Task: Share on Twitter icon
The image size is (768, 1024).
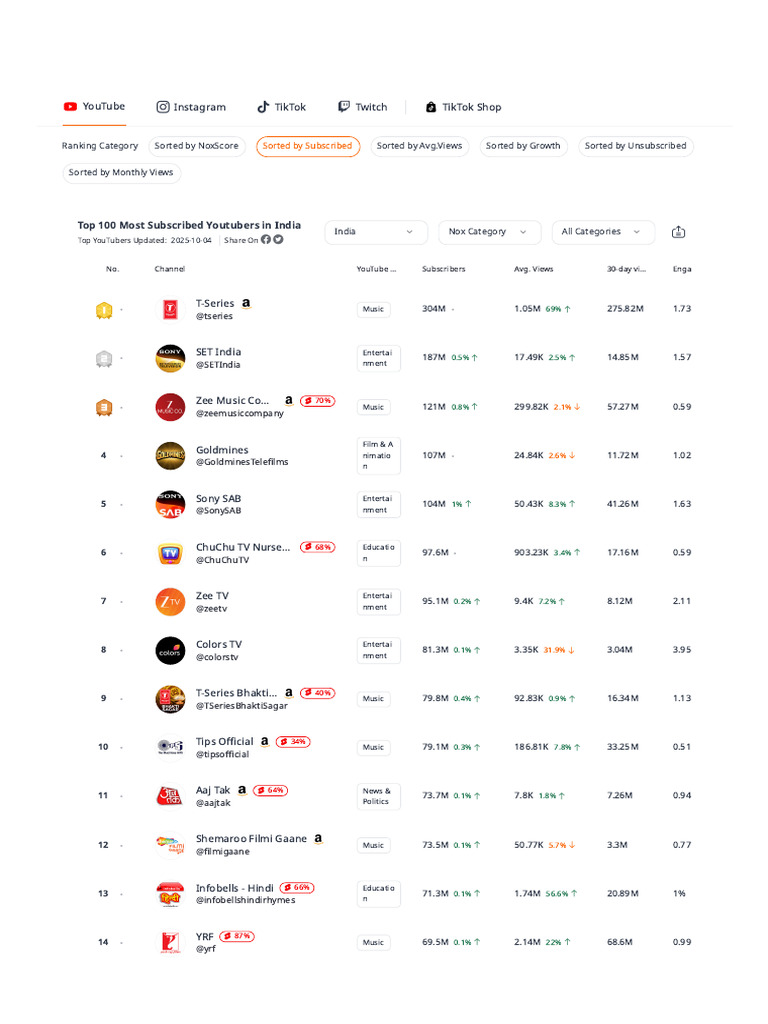Action: [278, 240]
